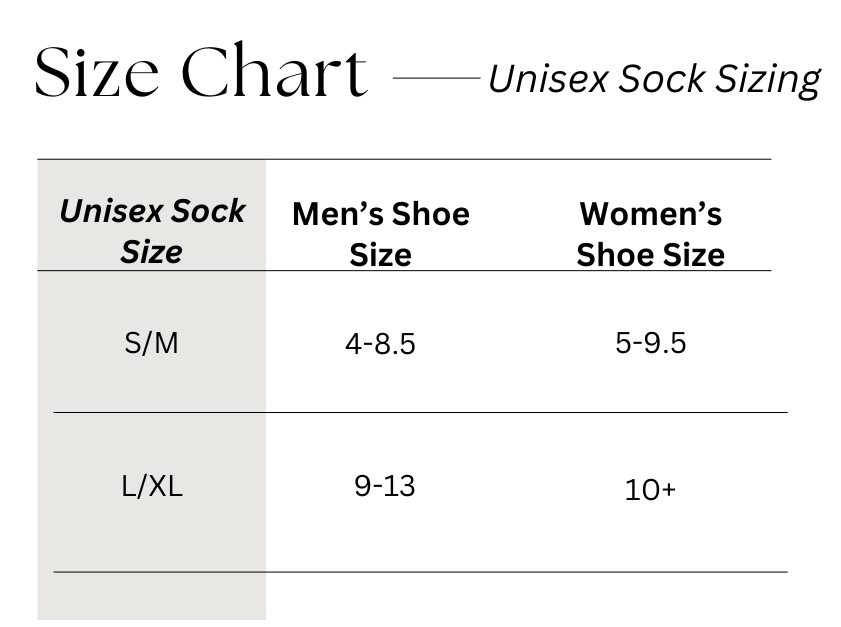This screenshot has height=627, width=841.
Task: Click the S/M sock size cell
Action: coord(151,343)
